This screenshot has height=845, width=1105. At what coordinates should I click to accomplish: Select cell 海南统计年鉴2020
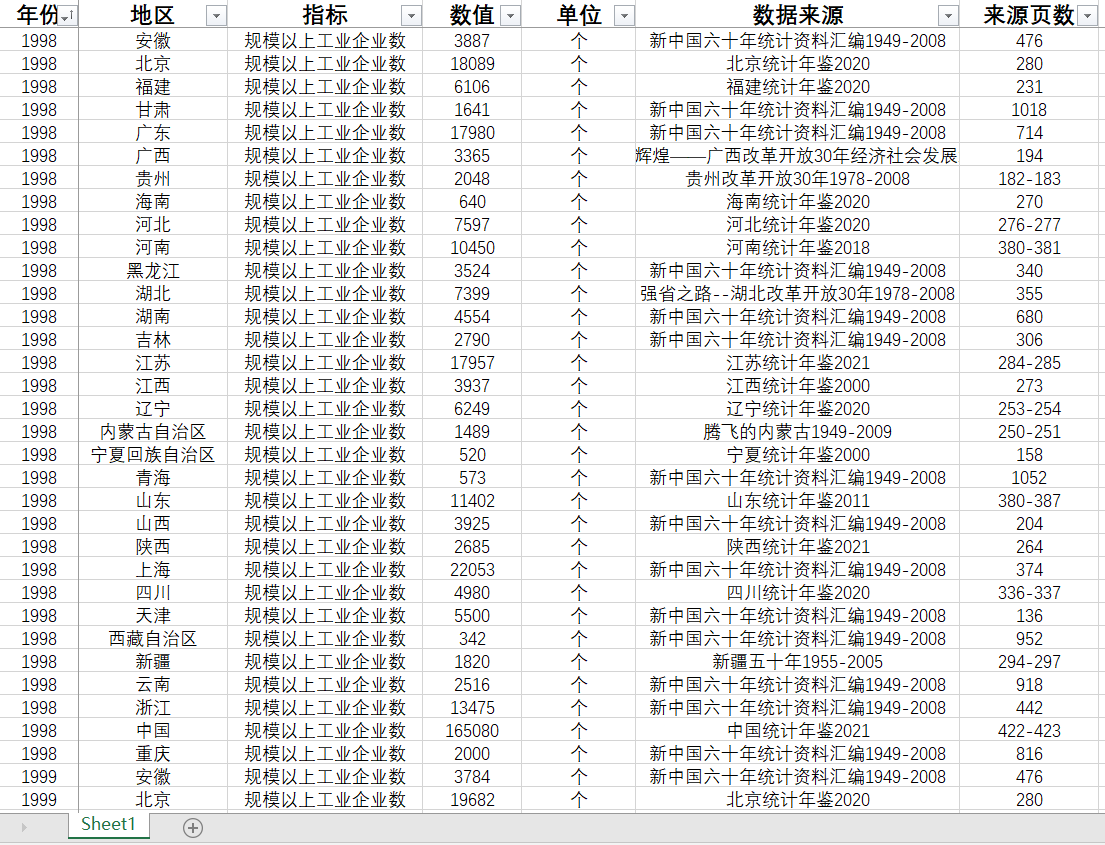tap(797, 202)
